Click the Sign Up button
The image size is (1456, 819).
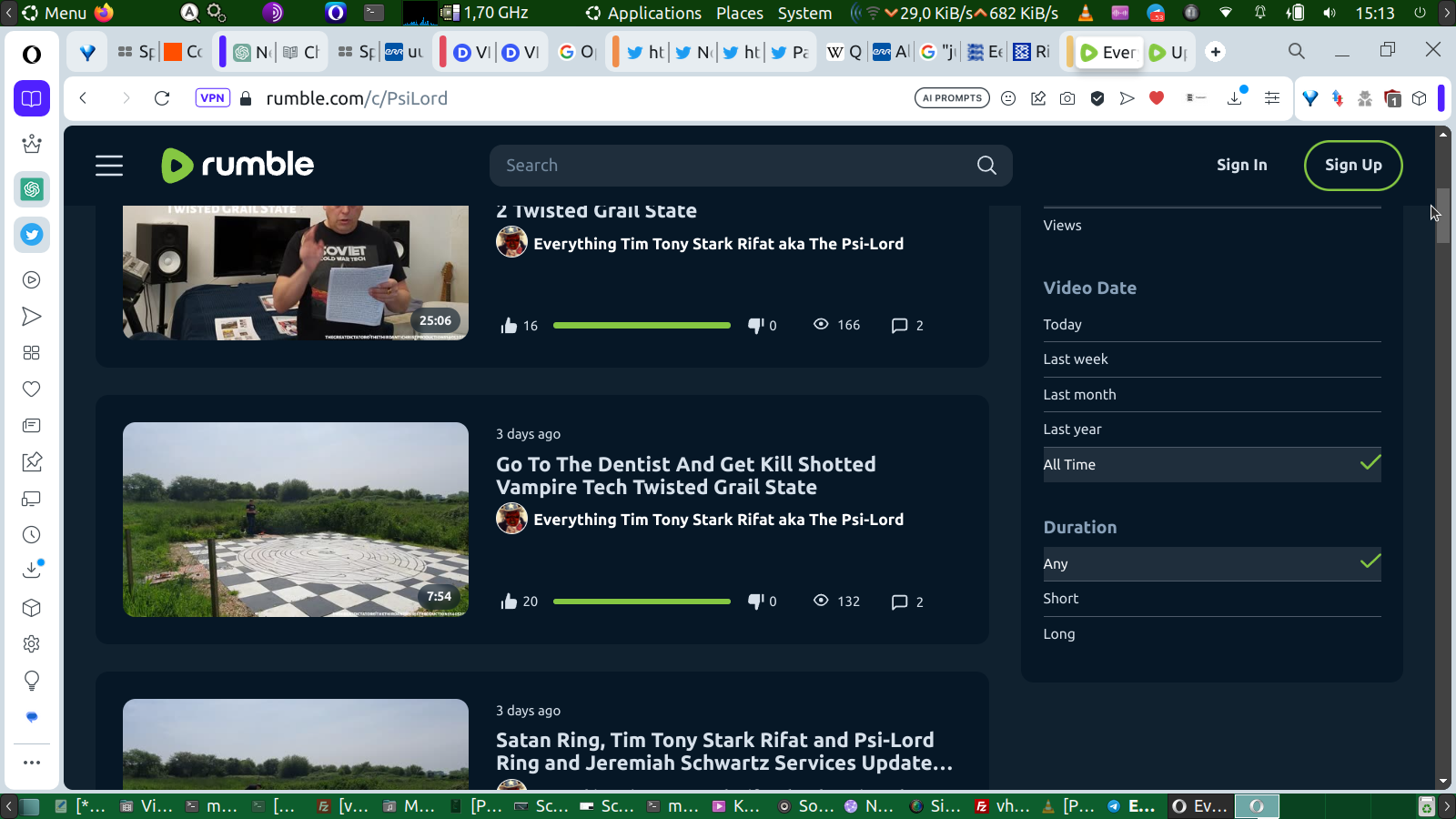[x=1353, y=166]
